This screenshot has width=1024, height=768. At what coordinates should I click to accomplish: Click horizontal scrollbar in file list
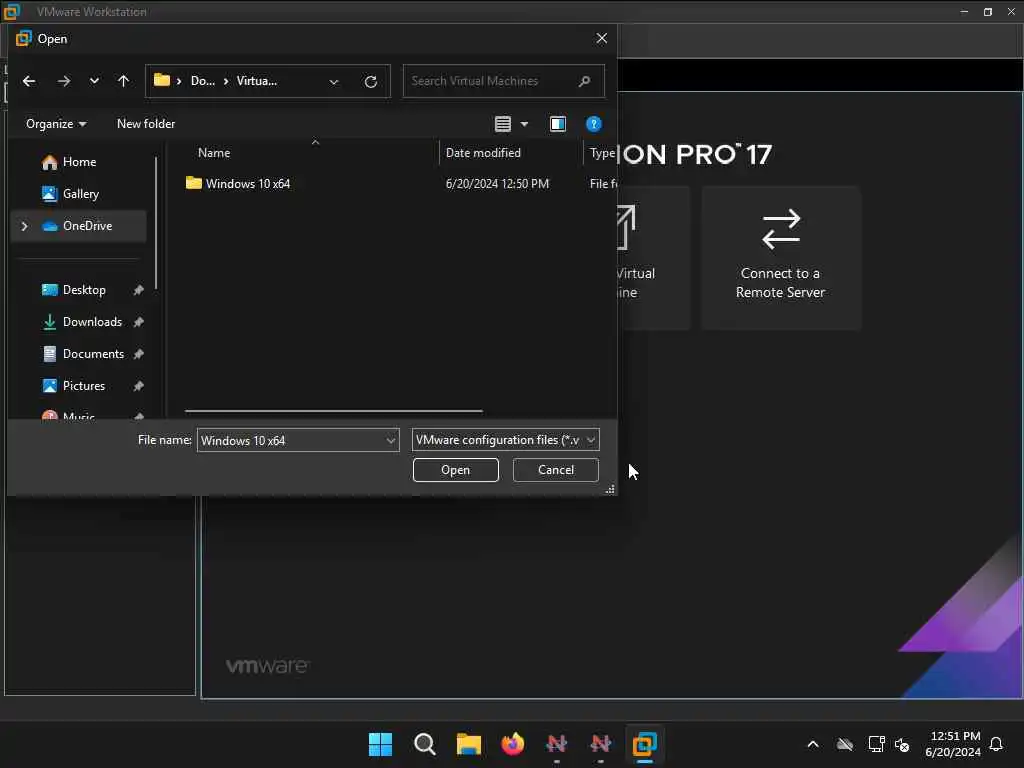point(334,411)
